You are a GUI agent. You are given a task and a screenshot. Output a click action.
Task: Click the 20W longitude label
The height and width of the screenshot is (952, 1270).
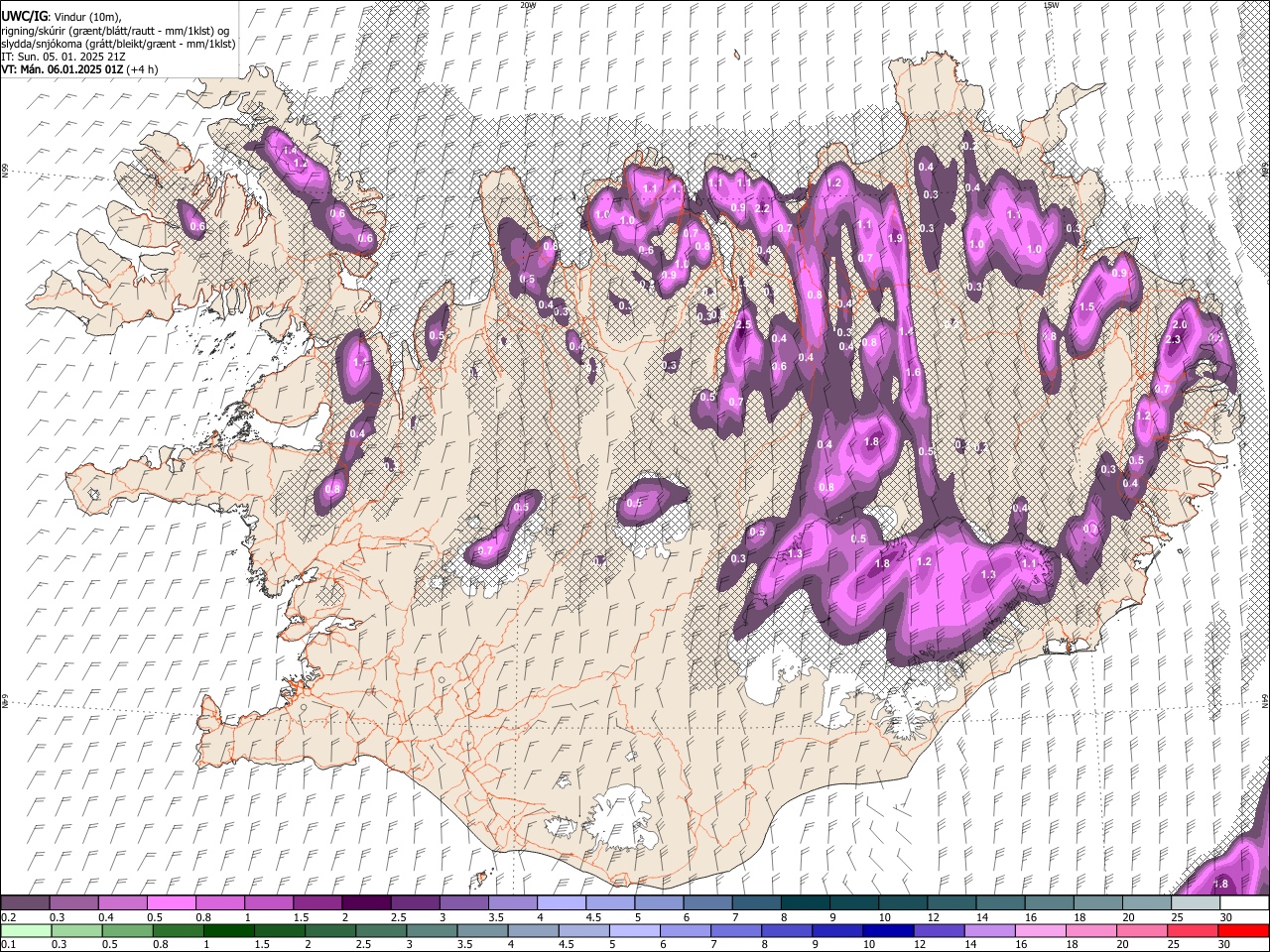pos(528,5)
